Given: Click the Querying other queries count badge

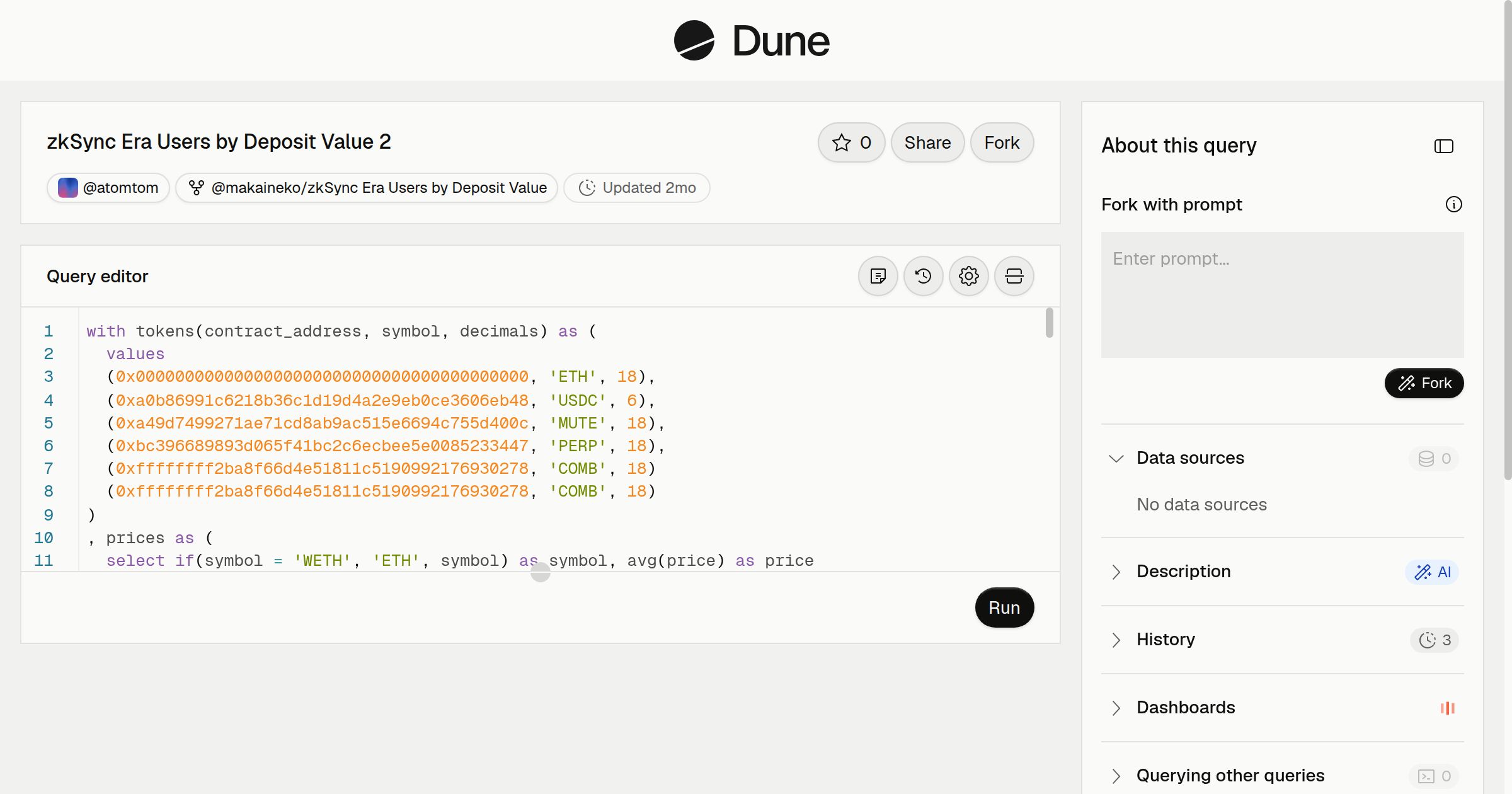Looking at the screenshot, I should (x=1435, y=776).
